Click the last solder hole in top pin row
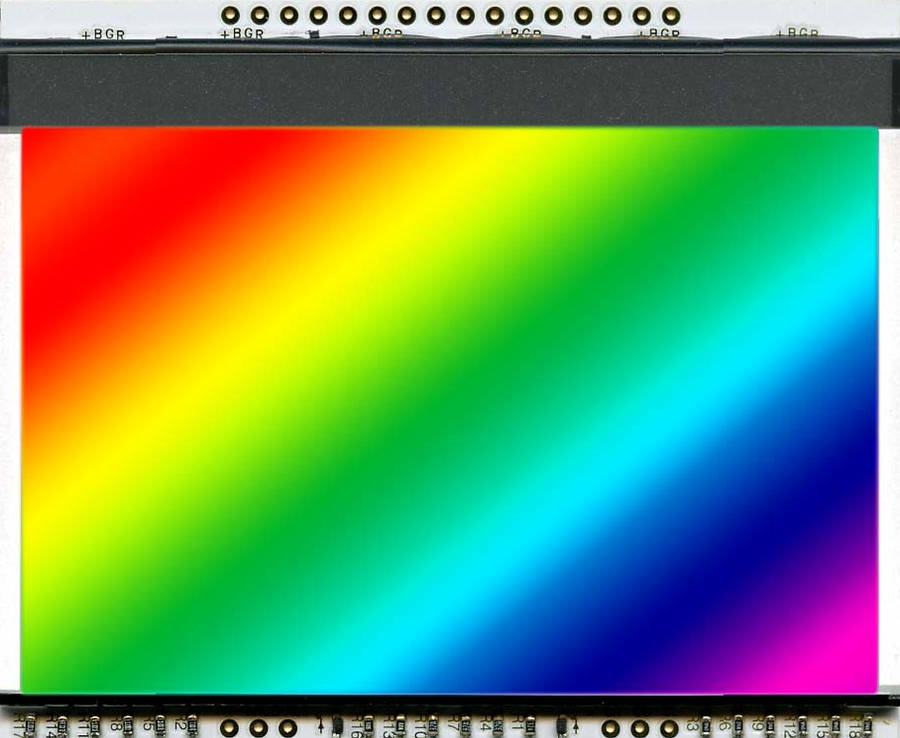 coord(671,15)
